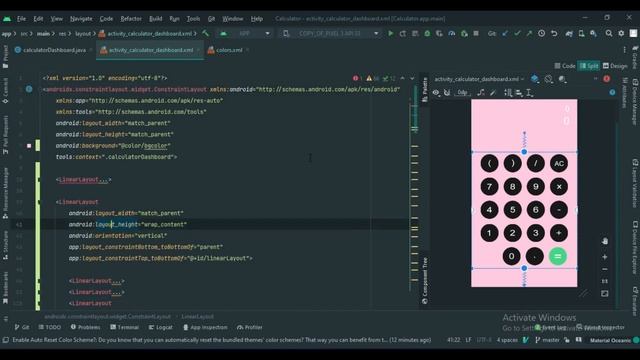Click the master git branch in status bar
Viewport: 640px width, 360px height.
pyautogui.click(x=547, y=340)
